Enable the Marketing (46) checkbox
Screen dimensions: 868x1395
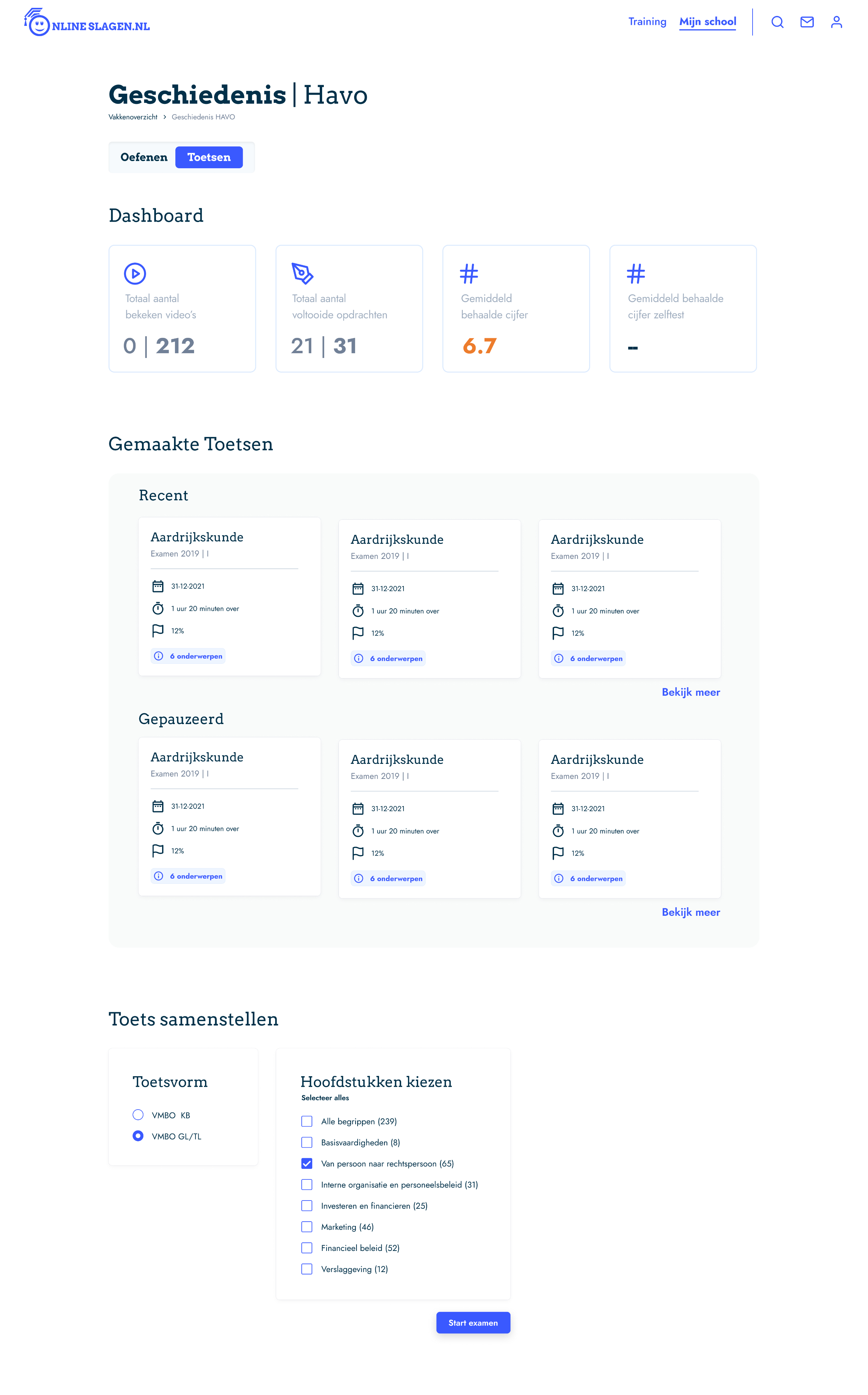(x=307, y=1226)
